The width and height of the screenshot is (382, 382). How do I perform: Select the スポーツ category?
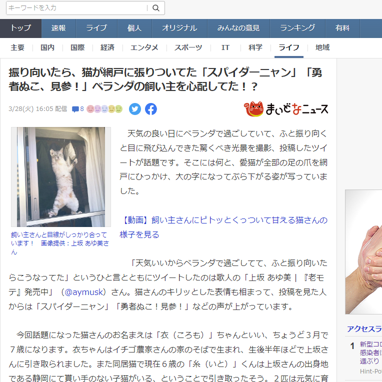pos(188,48)
